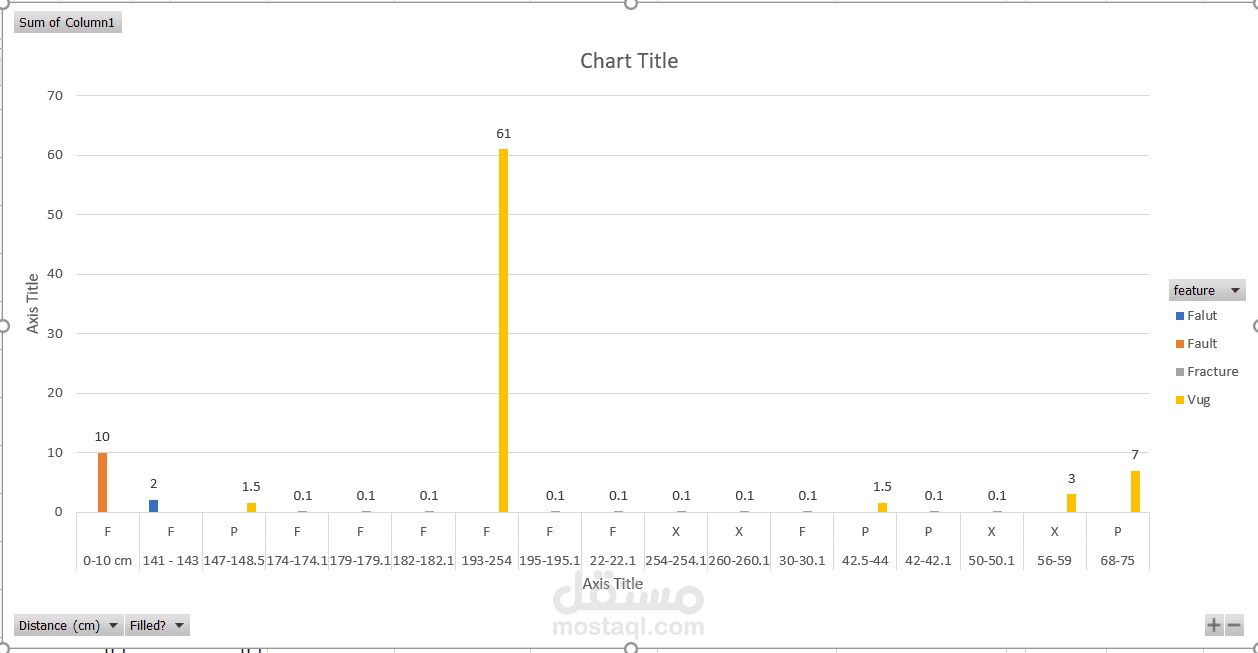The width and height of the screenshot is (1258, 653).
Task: Collapse the entire field with minus button
Action: tap(1234, 626)
